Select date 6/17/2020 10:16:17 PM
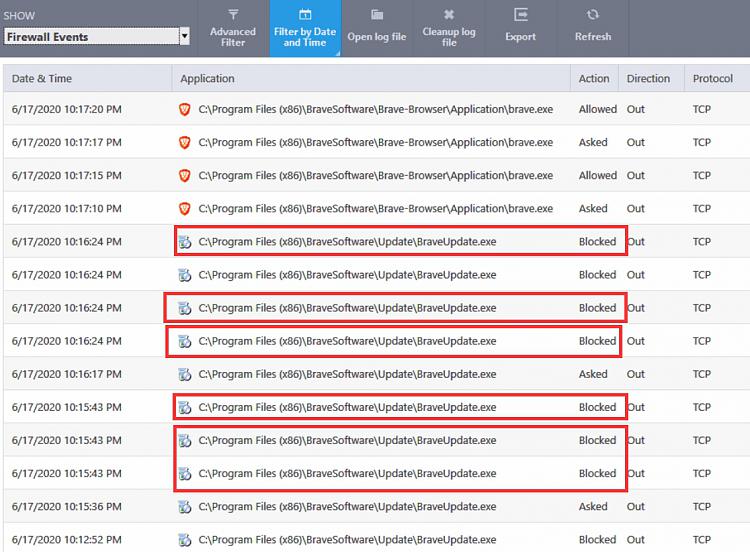The width and height of the screenshot is (750, 552). 66,374
